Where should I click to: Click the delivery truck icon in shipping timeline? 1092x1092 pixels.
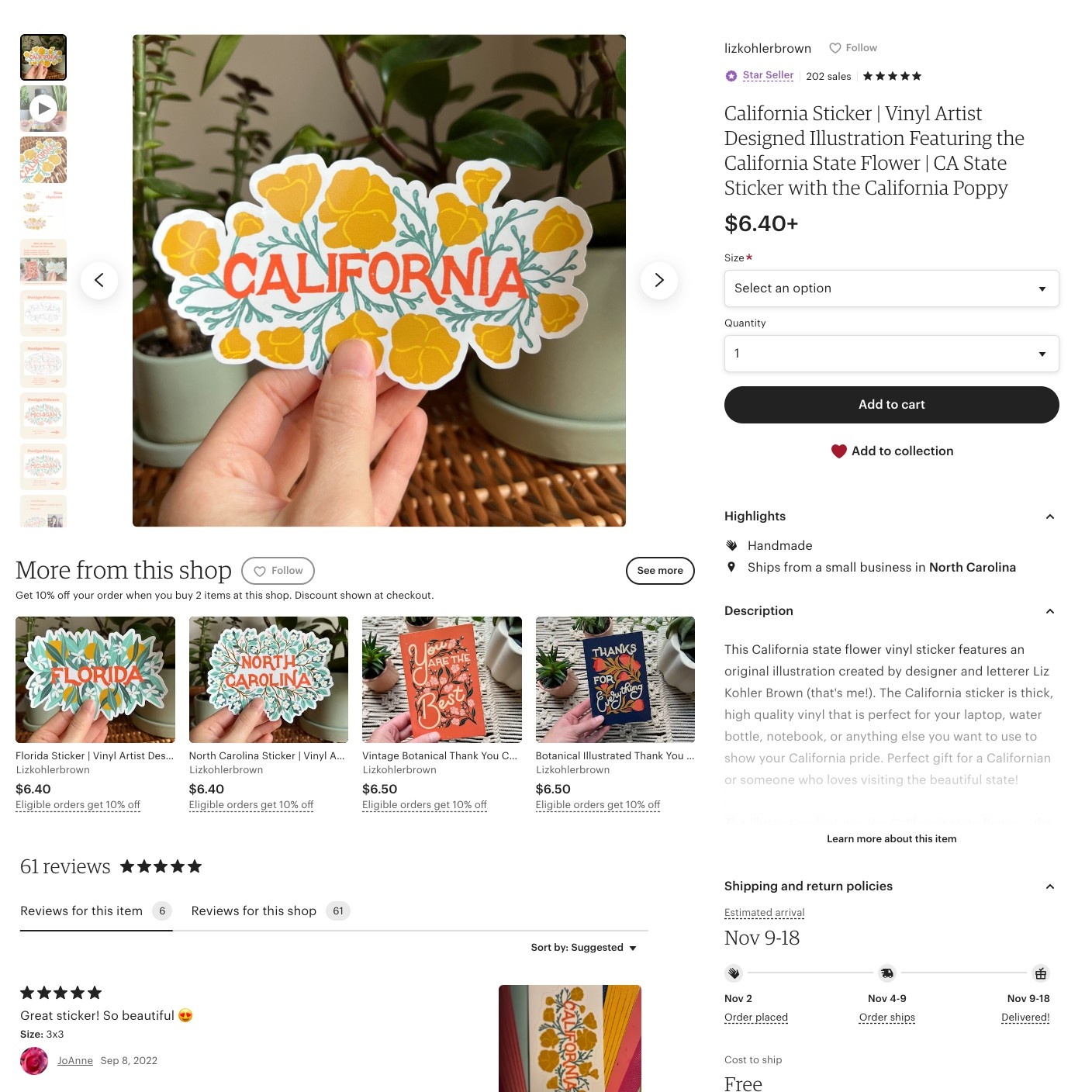click(x=887, y=973)
